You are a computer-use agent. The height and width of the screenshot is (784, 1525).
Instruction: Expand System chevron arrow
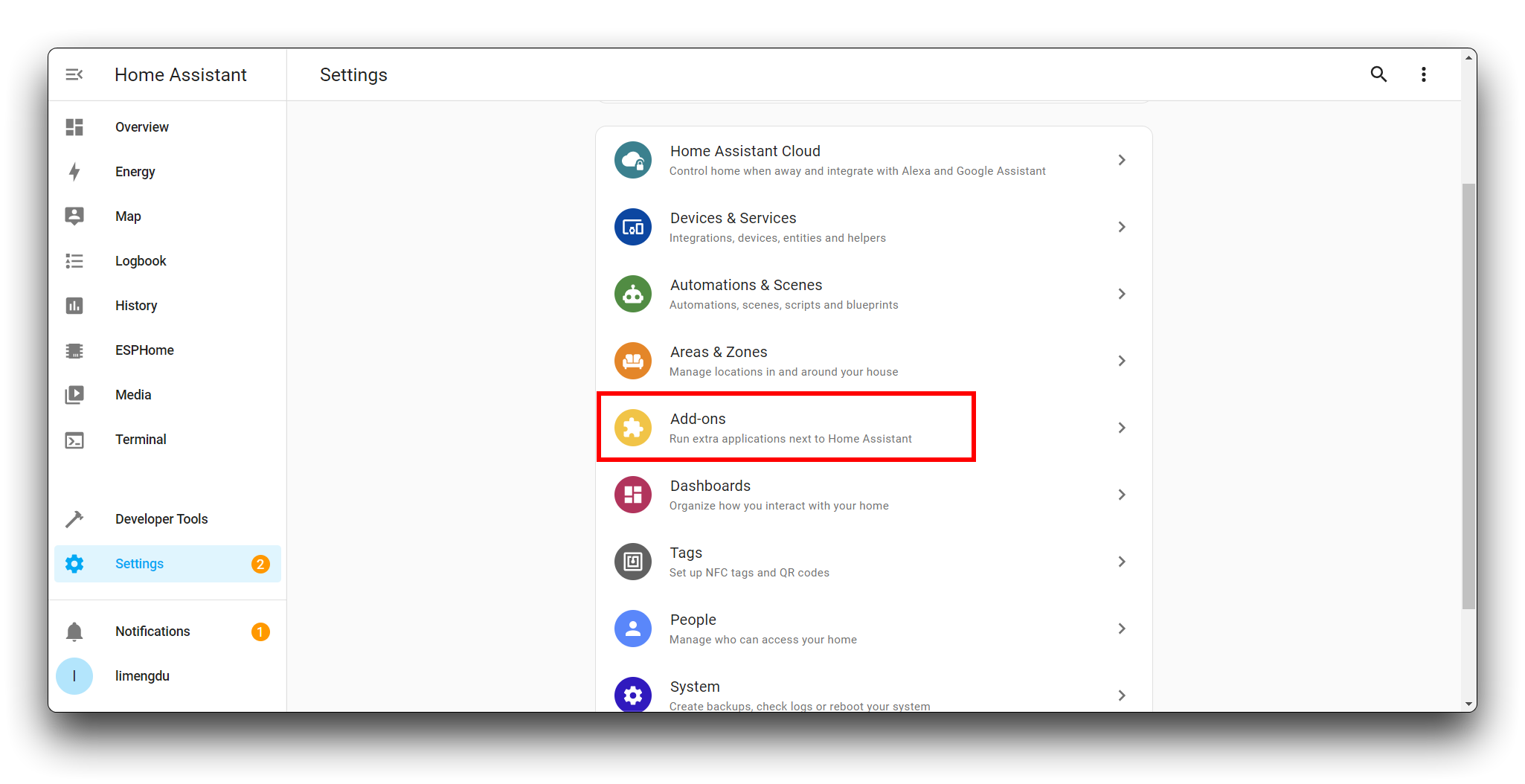[x=1122, y=695]
